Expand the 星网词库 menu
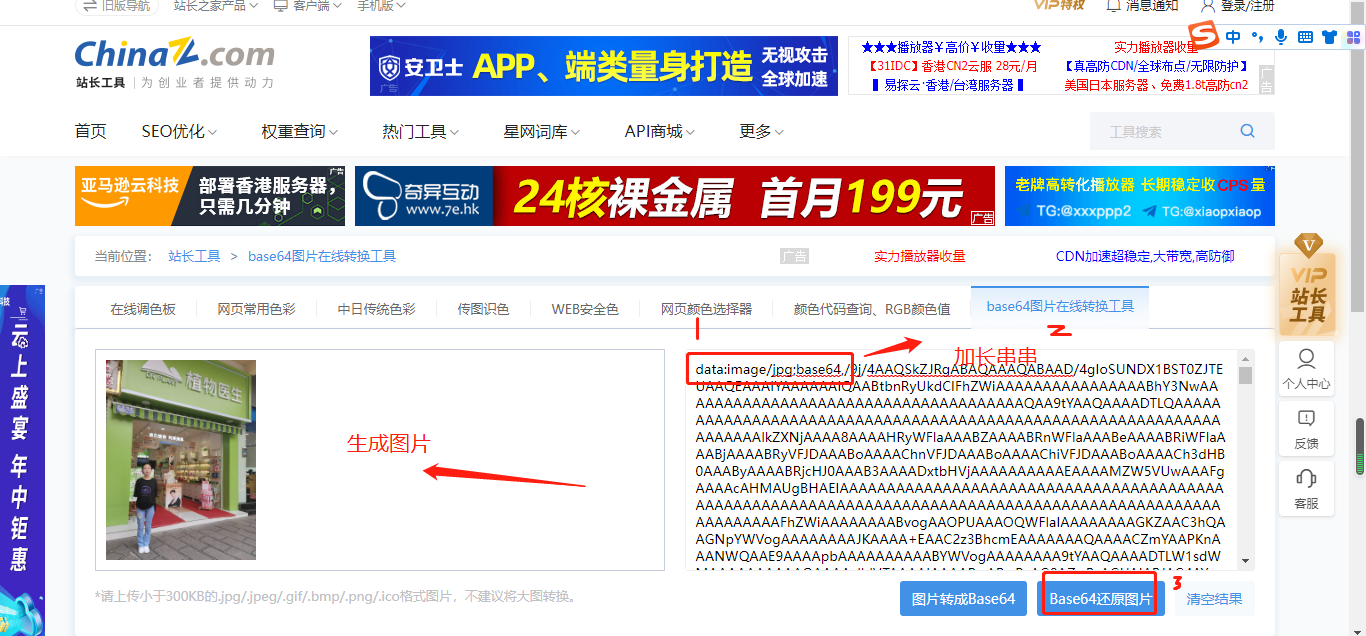The width and height of the screenshot is (1366, 636). point(541,131)
